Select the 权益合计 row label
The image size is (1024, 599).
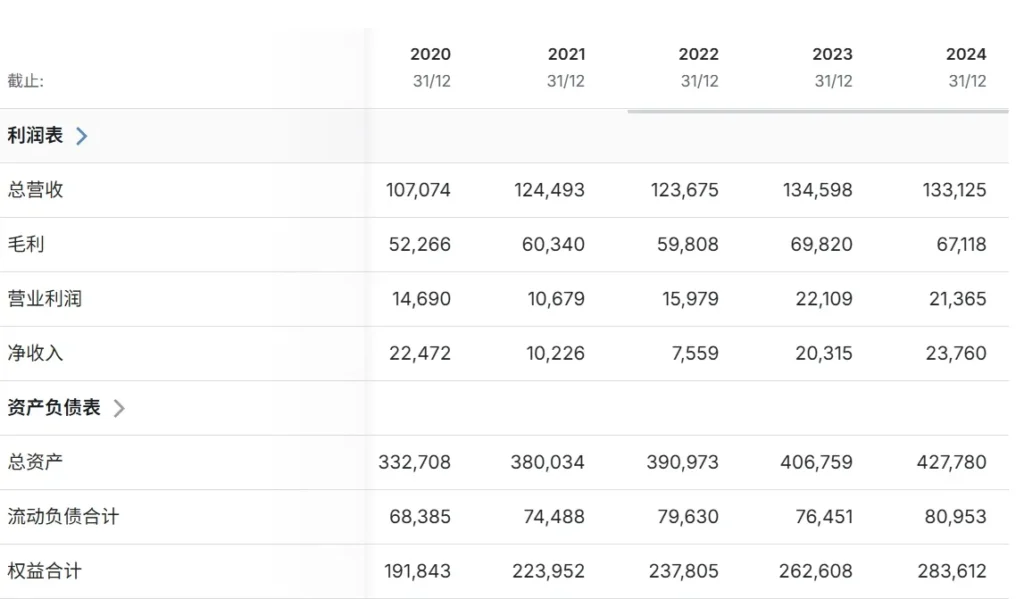point(44,571)
